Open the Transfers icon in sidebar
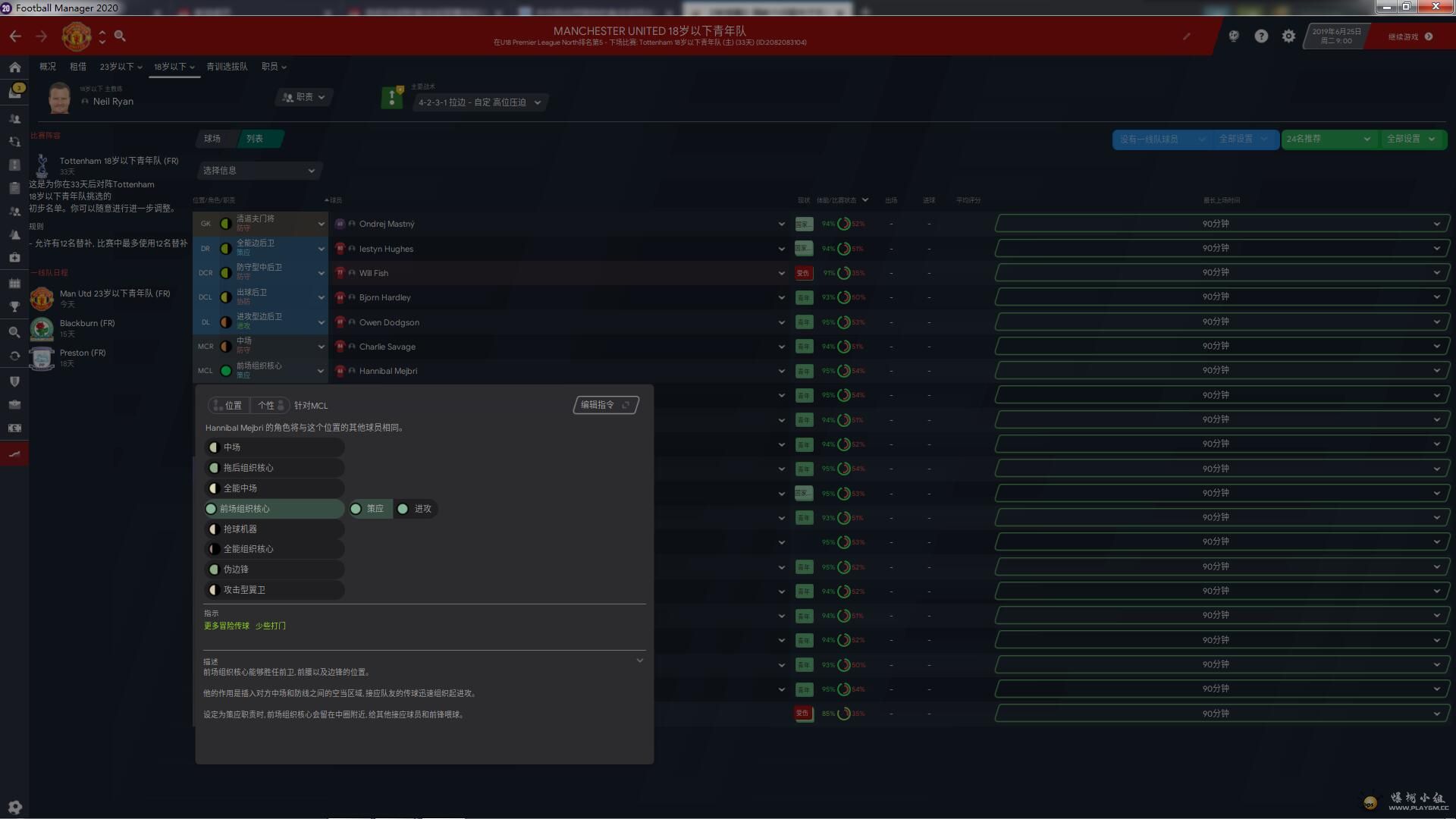 [14, 356]
